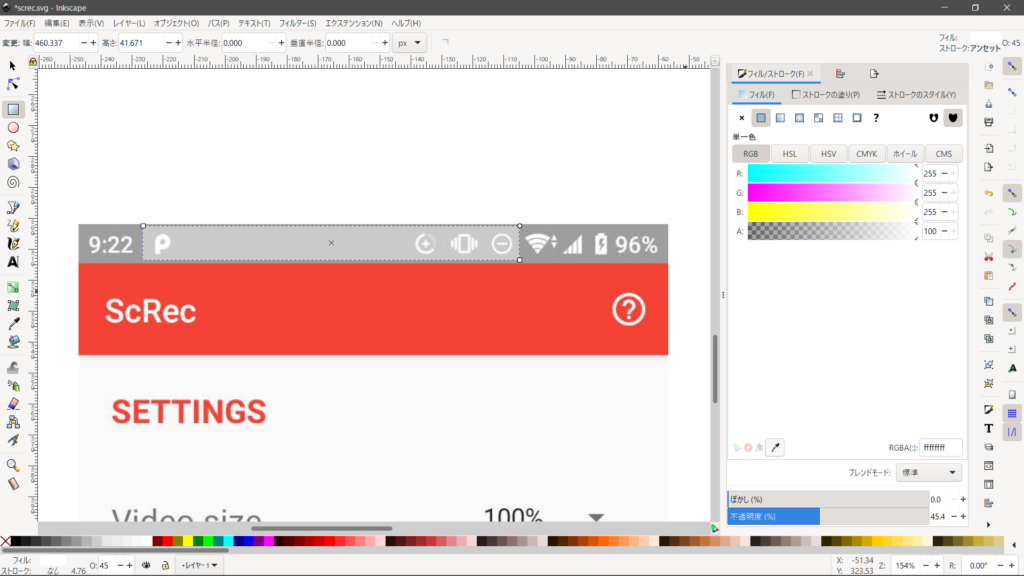The width and height of the screenshot is (1024, 576).
Task: Switch to the ストロークの塗り(P) tab
Action: pyautogui.click(x=826, y=95)
